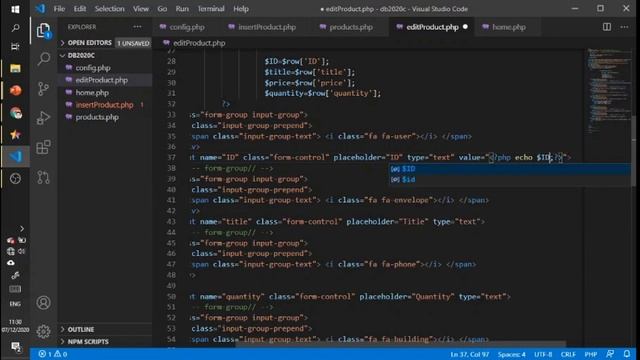Open Chrome from the taskbar
This screenshot has height=360, width=640.
(16, 113)
